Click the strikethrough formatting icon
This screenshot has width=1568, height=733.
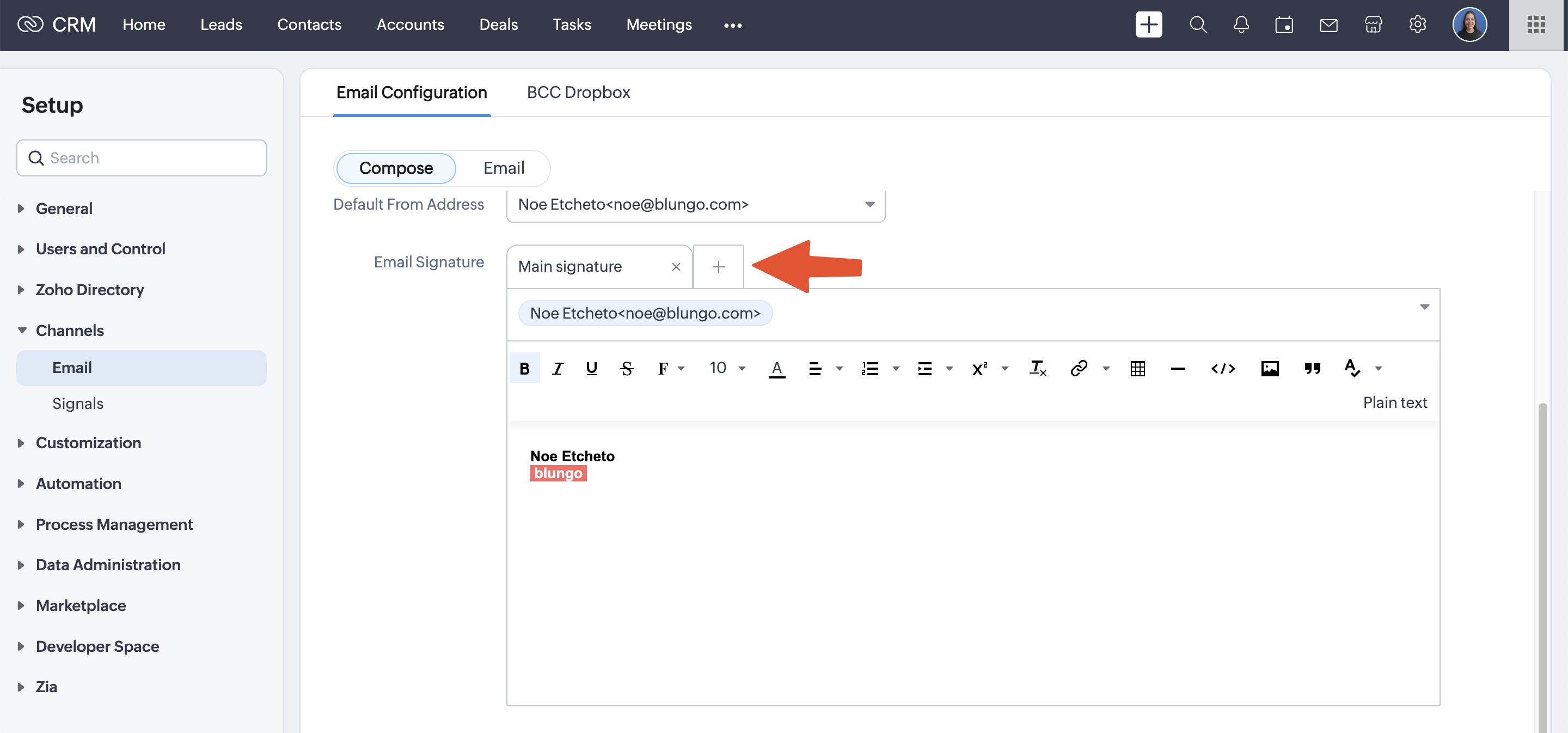point(626,368)
